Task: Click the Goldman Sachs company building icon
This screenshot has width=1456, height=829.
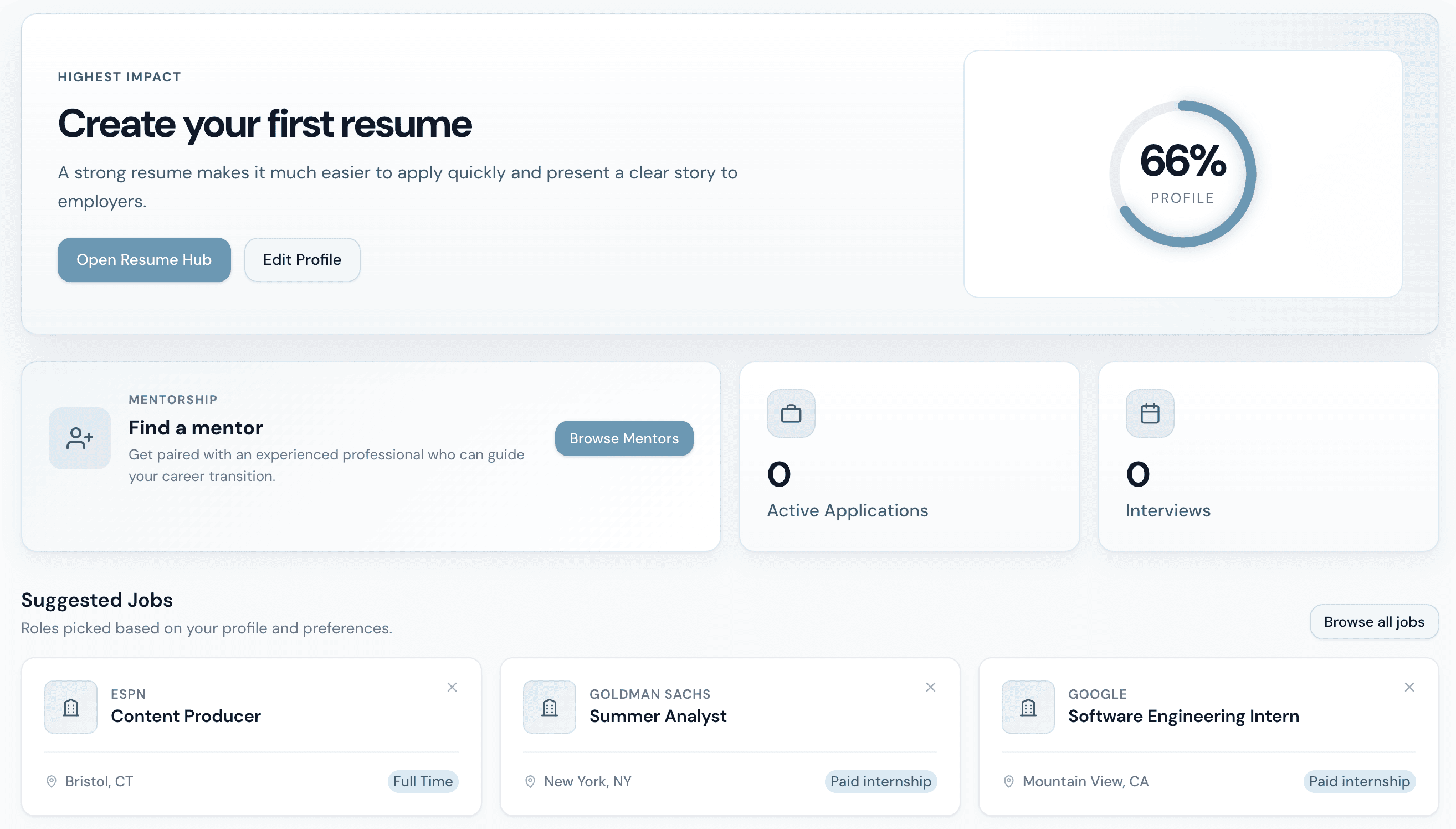Action: (550, 707)
